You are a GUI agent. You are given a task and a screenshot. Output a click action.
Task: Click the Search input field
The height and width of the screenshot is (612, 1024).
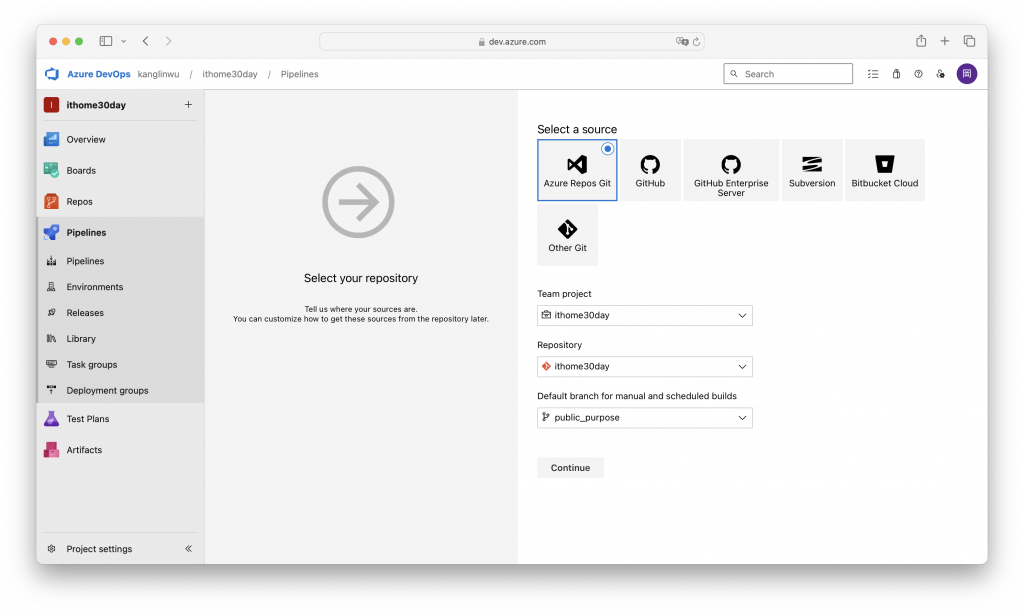click(788, 74)
